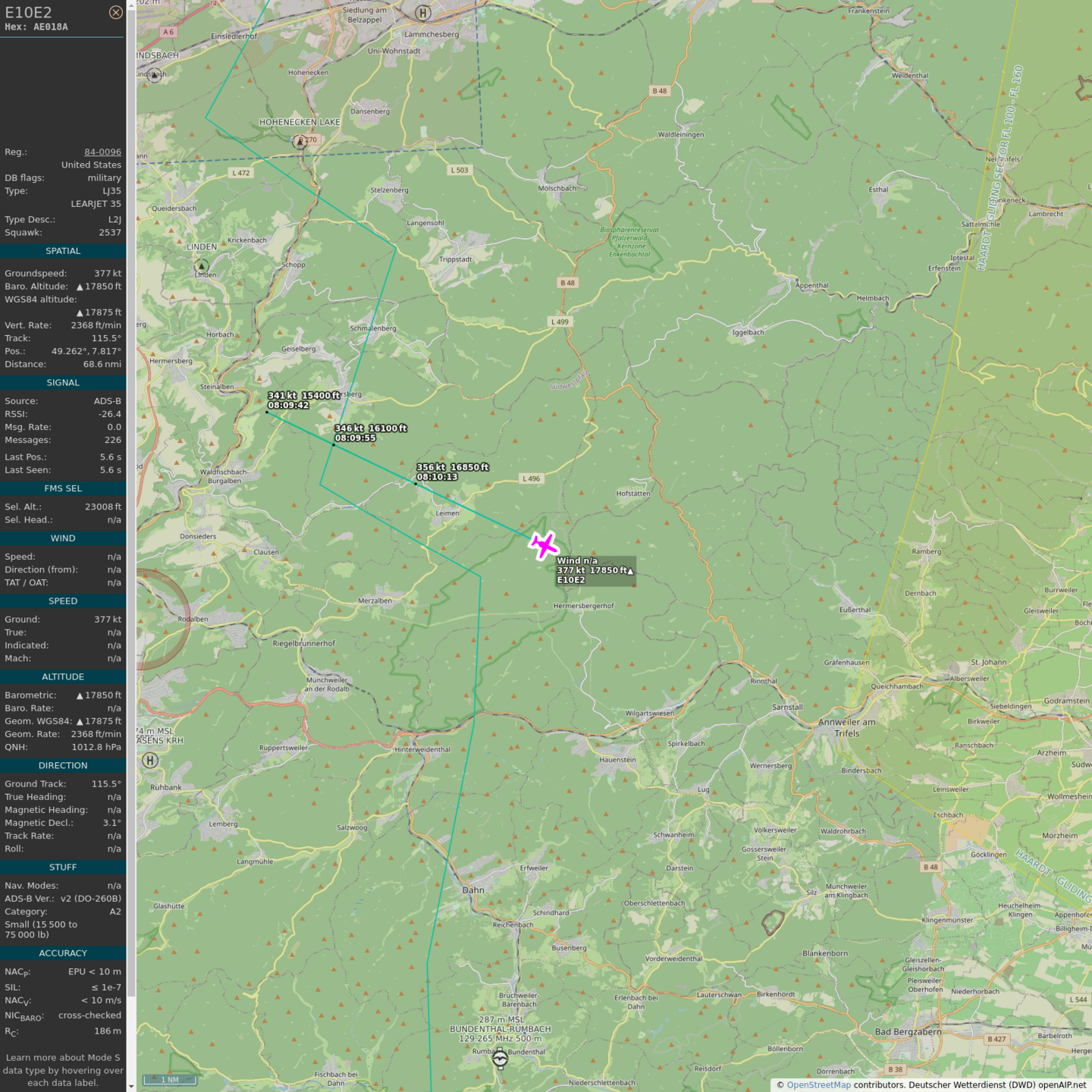1092x1092 pixels.
Task: Click the Lindsbach airfield marker icon
Action: 155,75
